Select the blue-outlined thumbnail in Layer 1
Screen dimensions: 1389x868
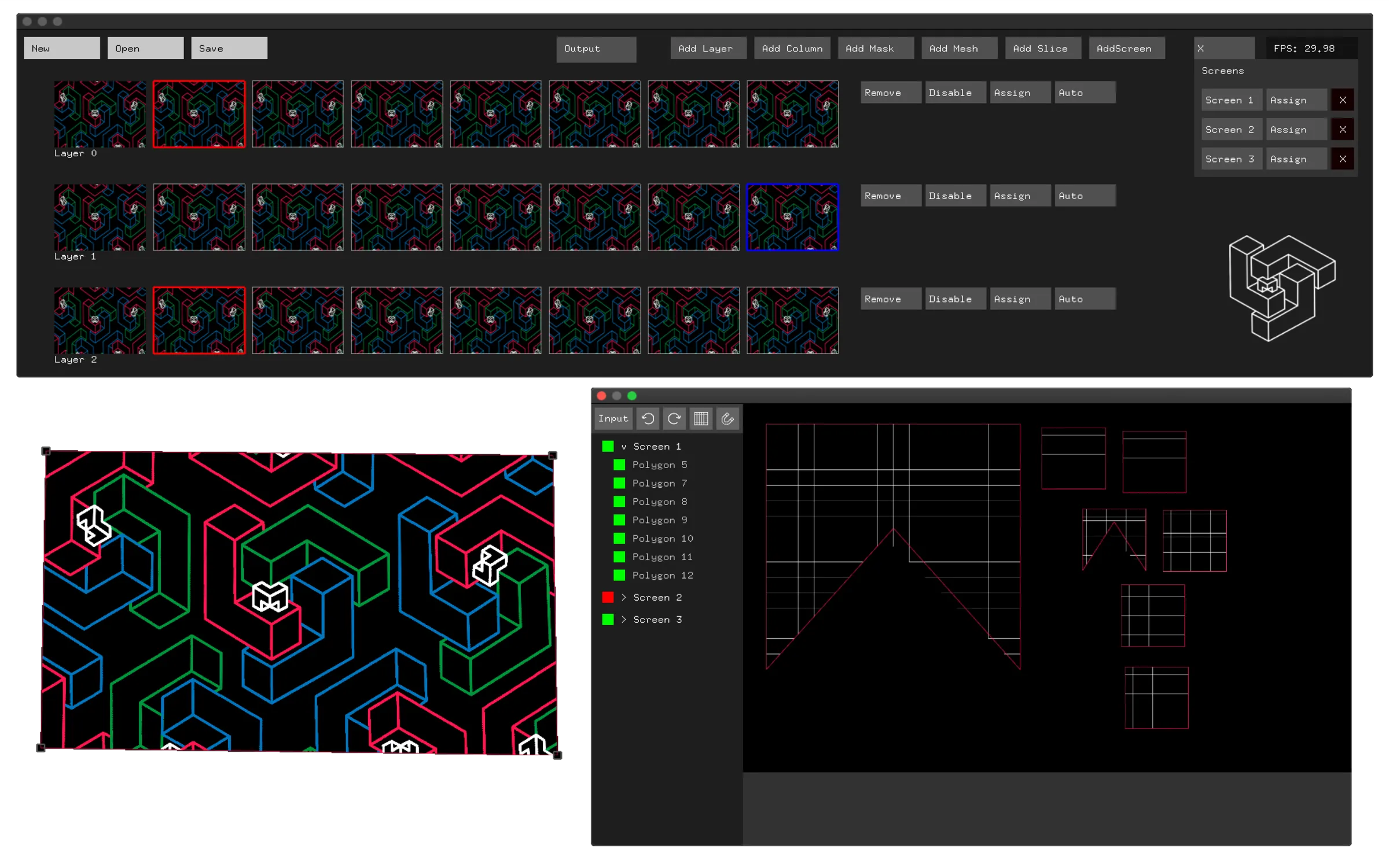(792, 217)
